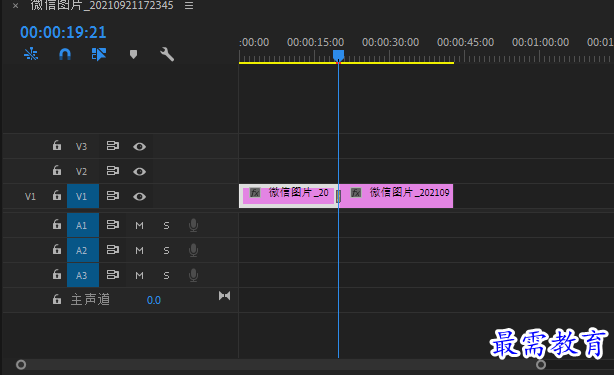Viewport: 614px width, 375px height.
Task: Click the edit point between the two clips
Action: pyautogui.click(x=339, y=196)
